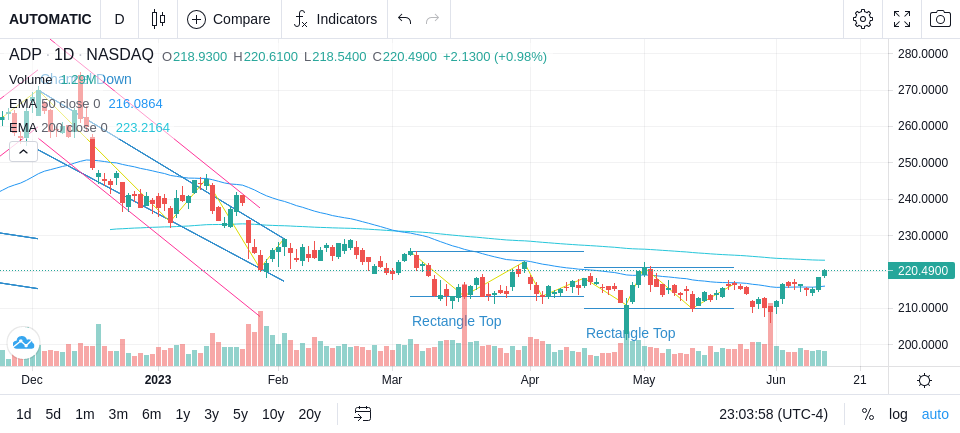The image size is (960, 433).
Task: Open the time axis settings gear icon
Action: tap(924, 380)
